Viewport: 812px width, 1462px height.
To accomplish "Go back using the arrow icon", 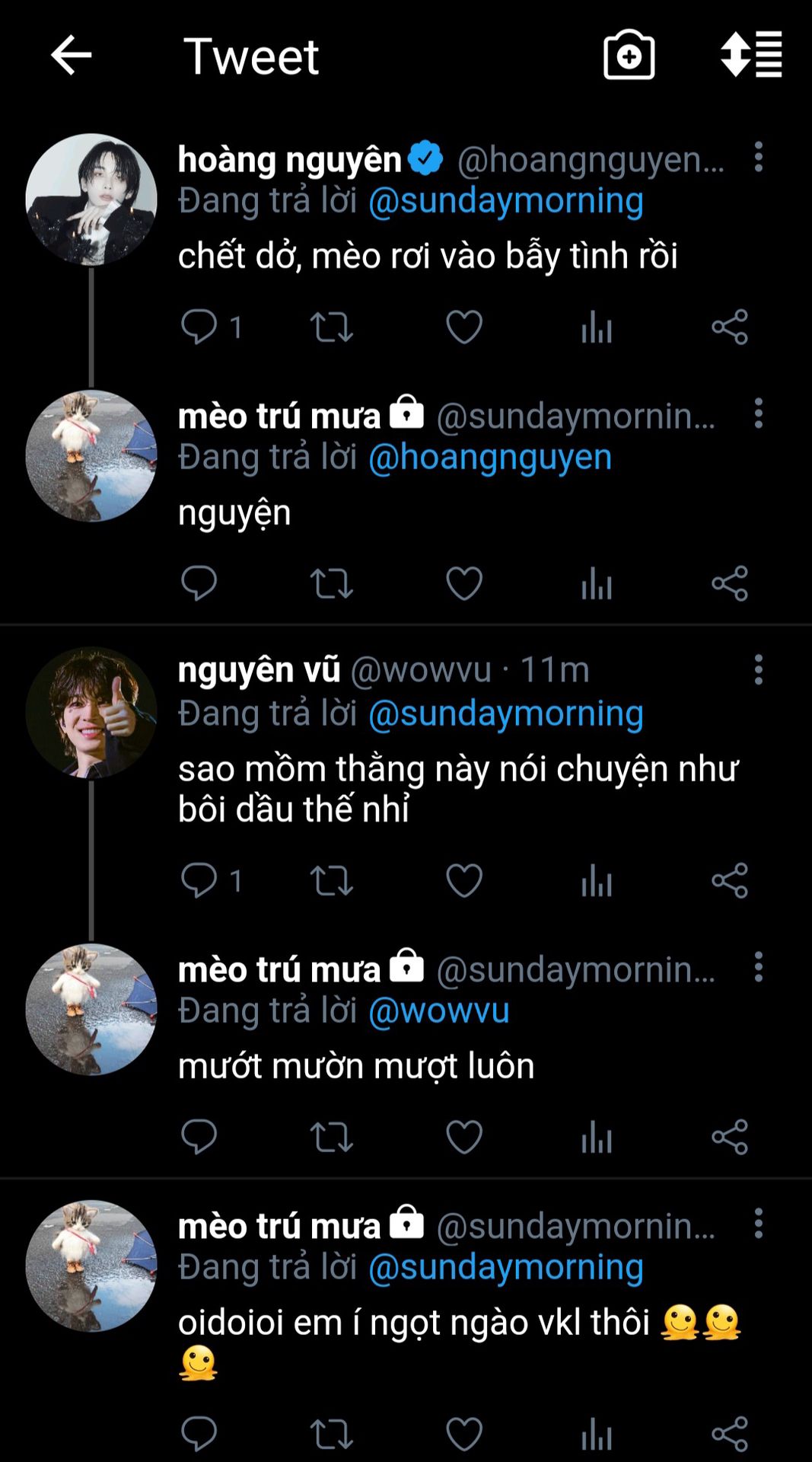I will tap(71, 56).
